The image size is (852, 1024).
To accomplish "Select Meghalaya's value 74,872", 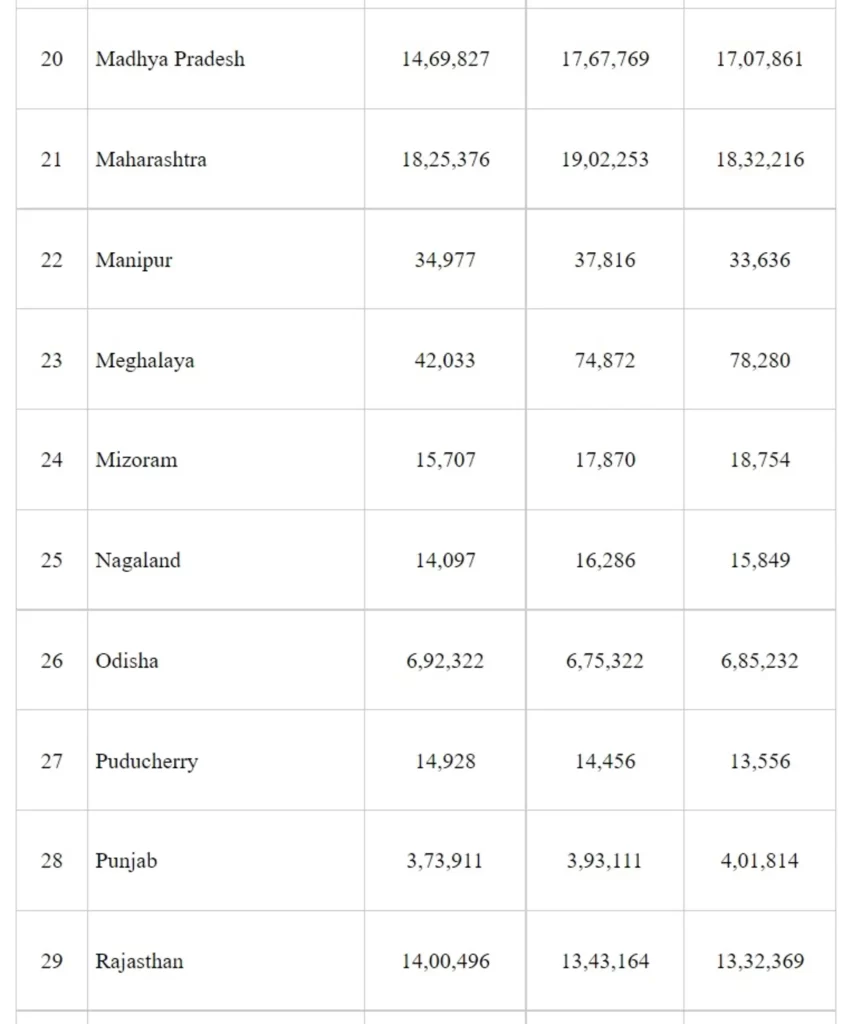I will pos(605,360).
